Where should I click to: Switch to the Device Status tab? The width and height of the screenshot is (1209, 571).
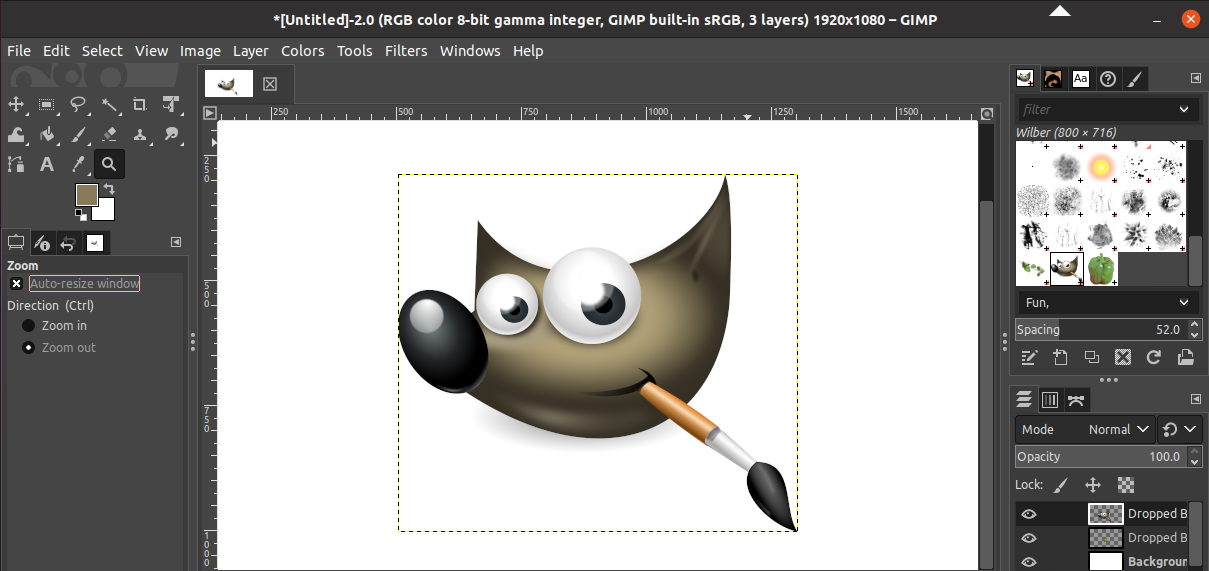point(42,242)
